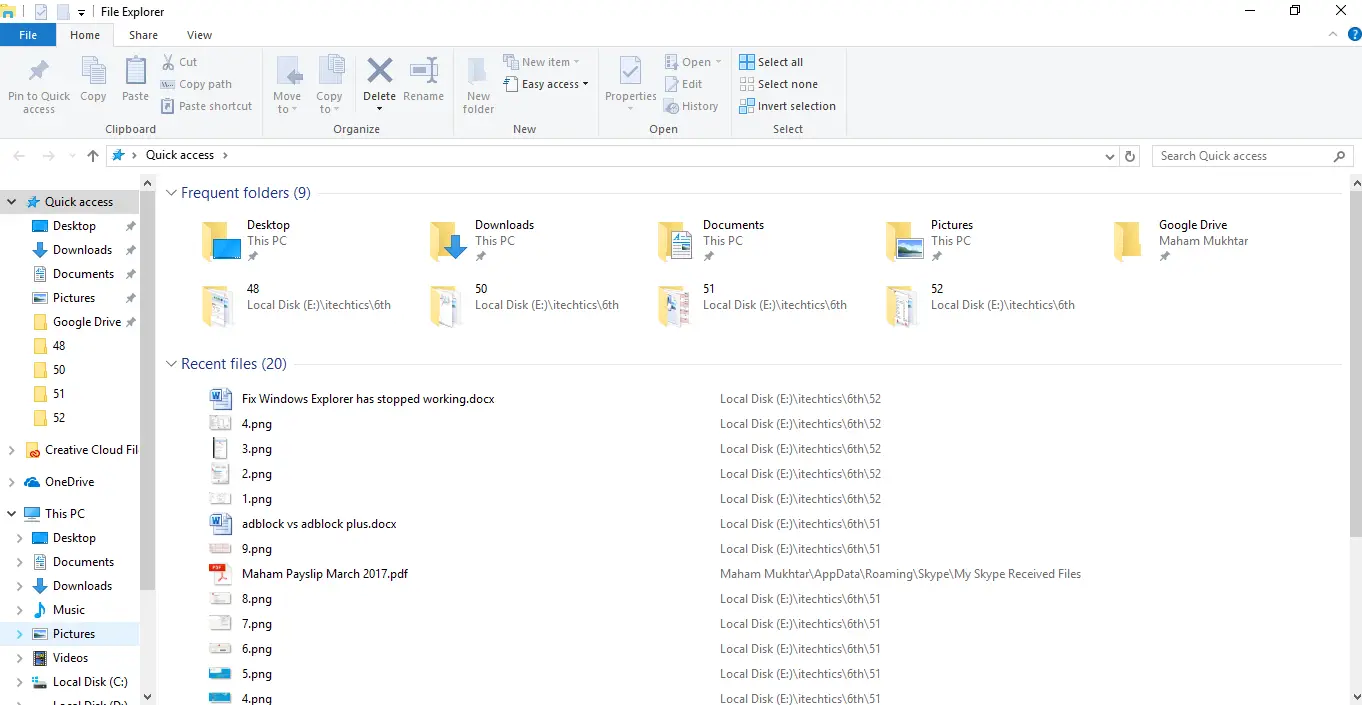Collapse the Frequent folders section
The height and width of the screenshot is (705, 1362).
coord(170,192)
